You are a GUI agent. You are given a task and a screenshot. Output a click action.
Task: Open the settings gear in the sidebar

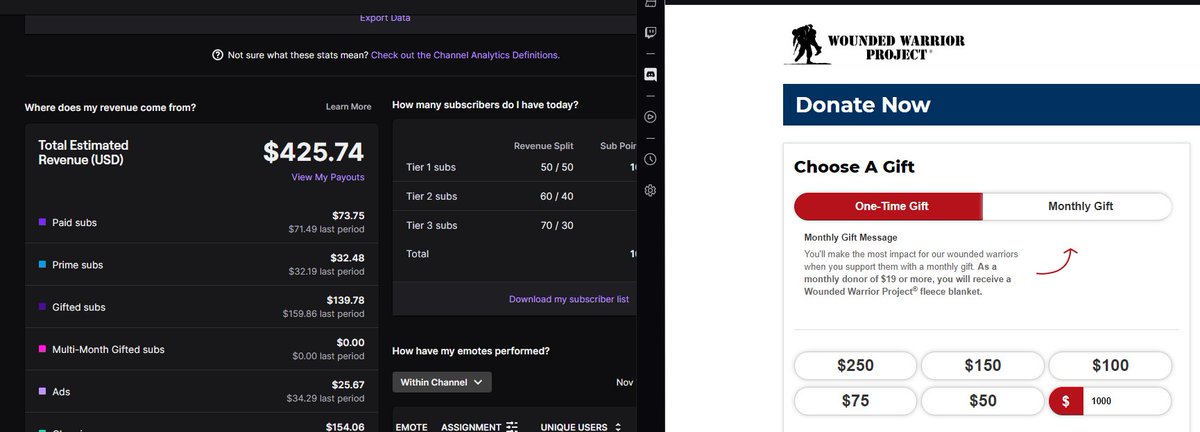[x=650, y=190]
